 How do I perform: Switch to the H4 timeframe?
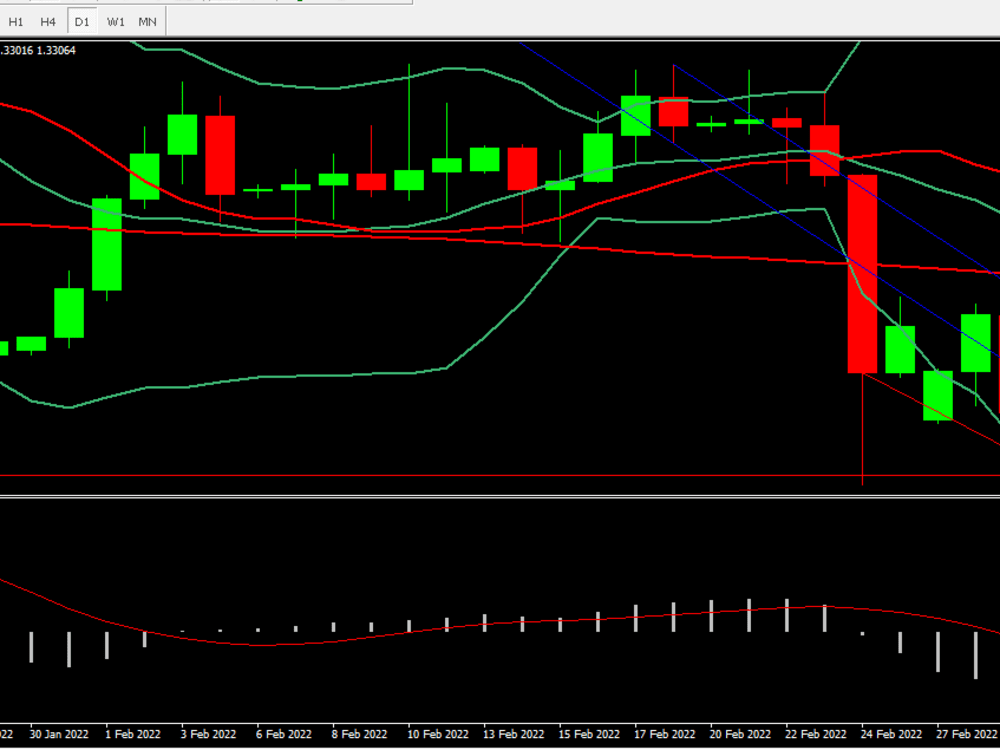pos(48,22)
